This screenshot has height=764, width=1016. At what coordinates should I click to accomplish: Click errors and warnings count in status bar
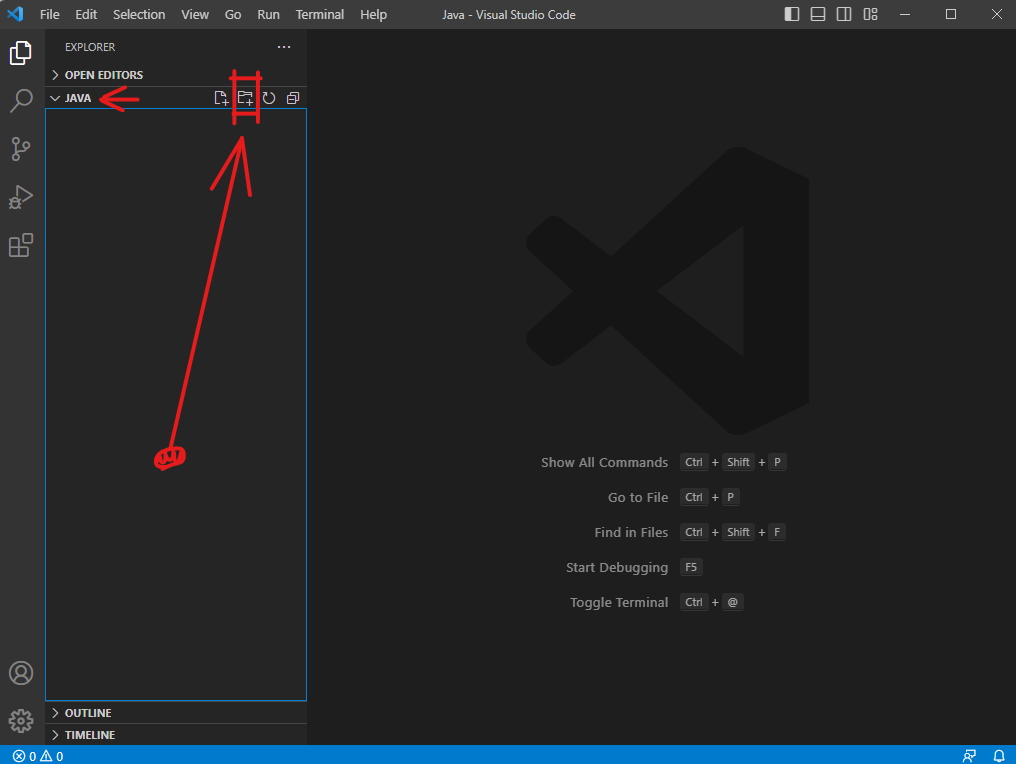pos(38,756)
